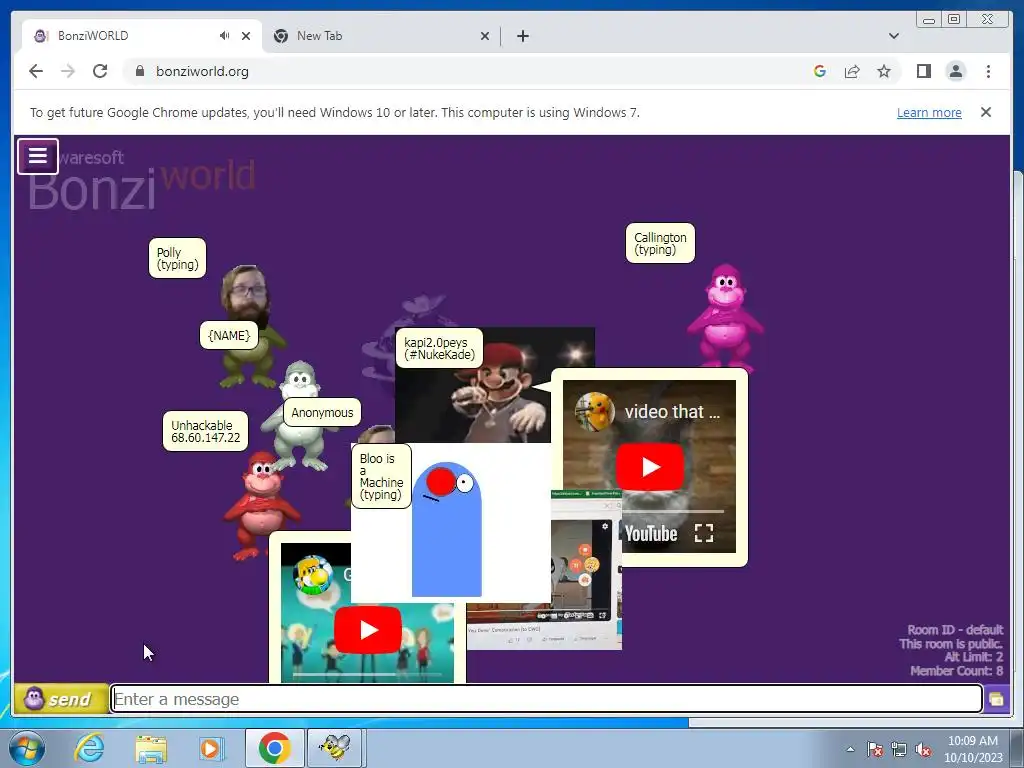Screen dimensions: 1024x768
Task: Bookmark this page with the star
Action: pyautogui.click(x=884, y=71)
